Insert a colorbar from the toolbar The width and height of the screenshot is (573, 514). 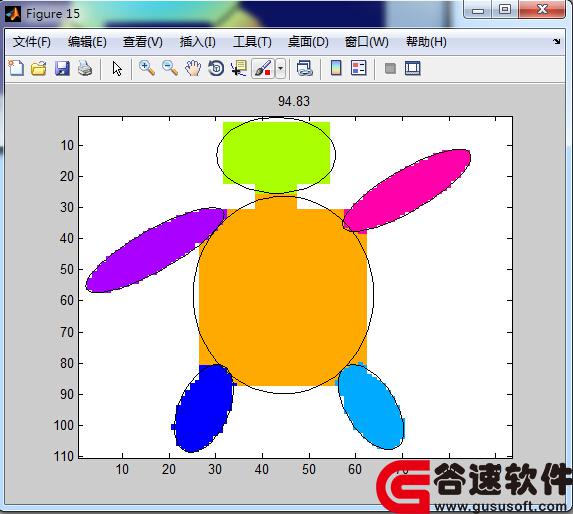point(336,68)
